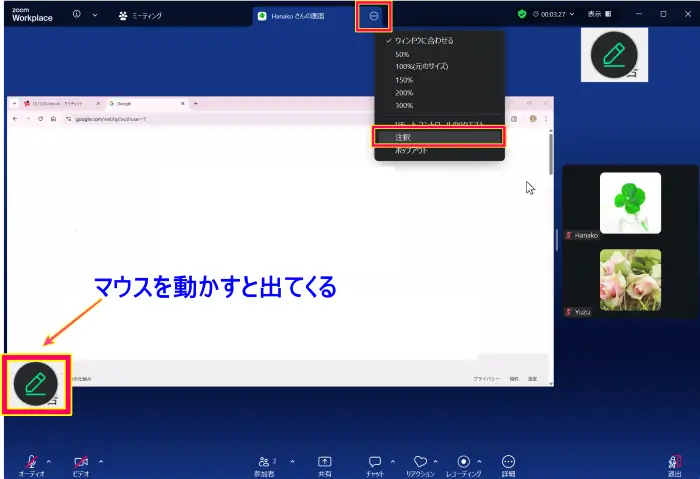Mute microphone with the オーディオ icon
The width and height of the screenshot is (700, 479).
tap(32, 462)
